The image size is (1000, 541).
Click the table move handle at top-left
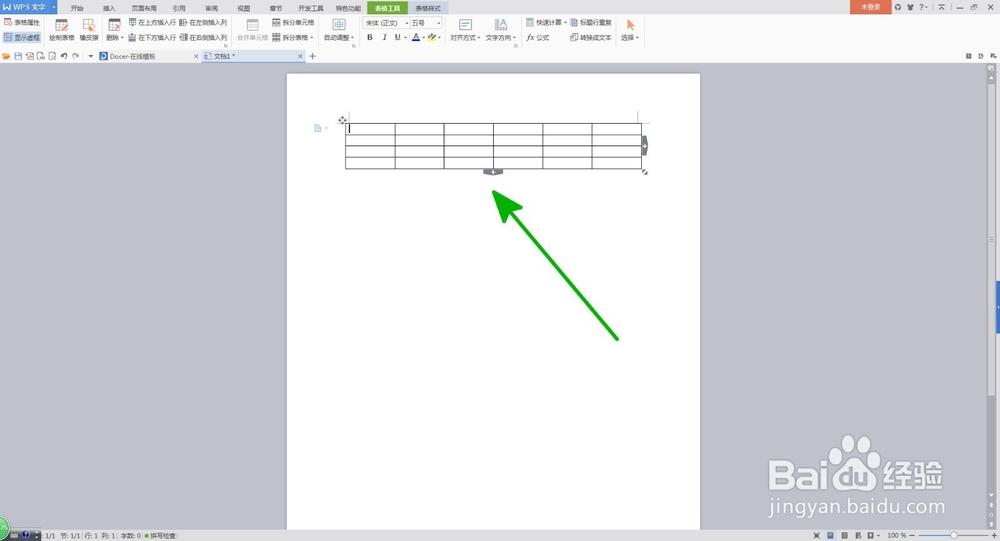point(342,120)
